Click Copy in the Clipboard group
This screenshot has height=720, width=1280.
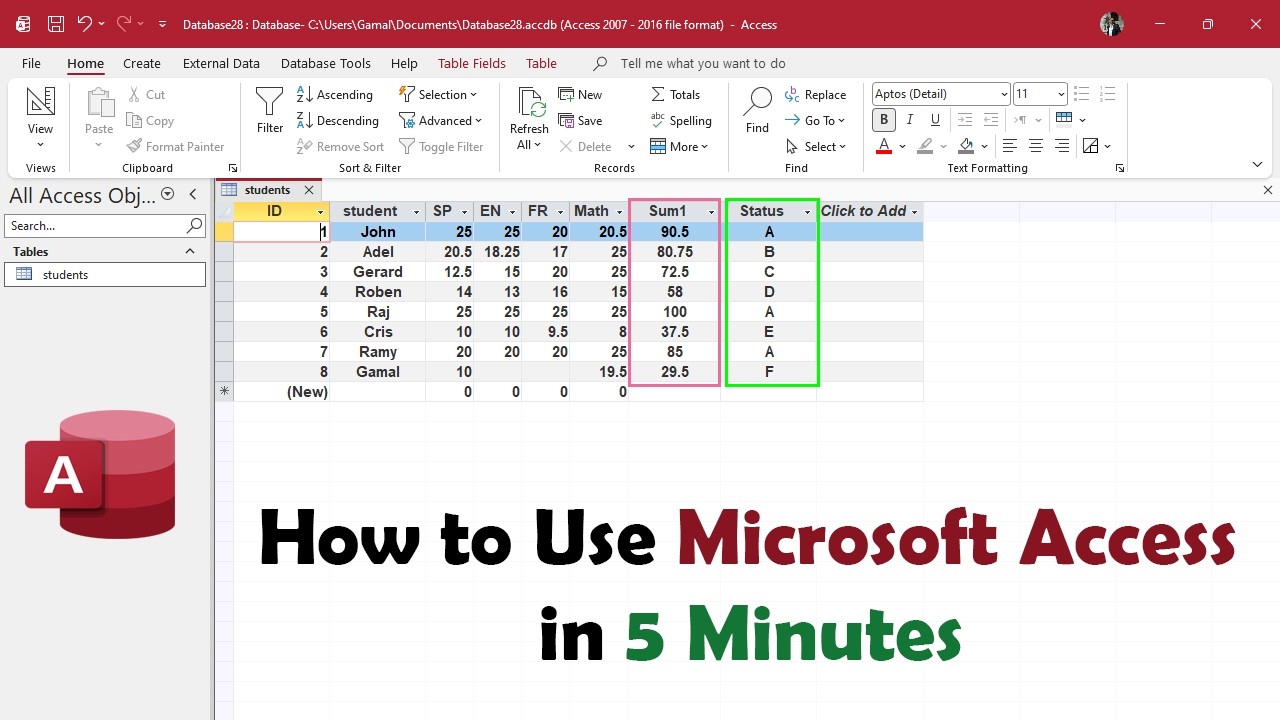(x=150, y=120)
